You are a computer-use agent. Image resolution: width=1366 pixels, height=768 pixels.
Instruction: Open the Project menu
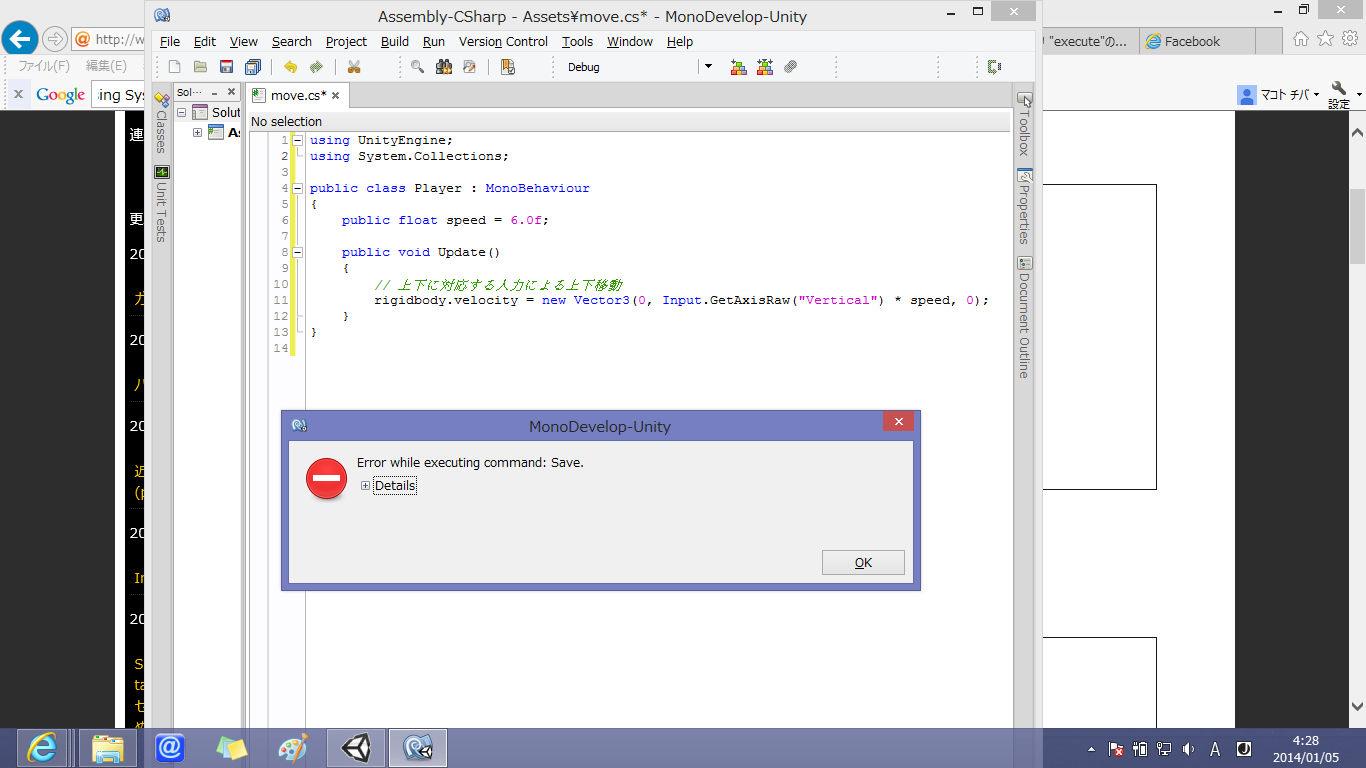[347, 41]
